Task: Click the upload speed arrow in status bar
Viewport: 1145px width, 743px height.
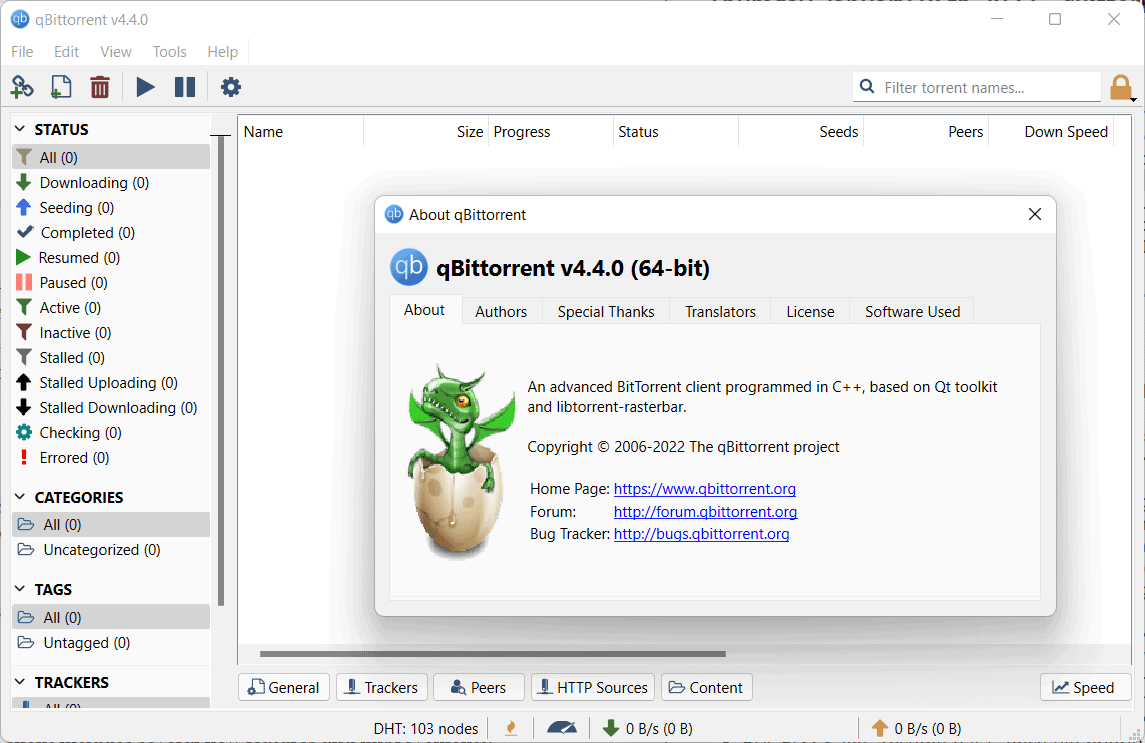Action: (879, 728)
